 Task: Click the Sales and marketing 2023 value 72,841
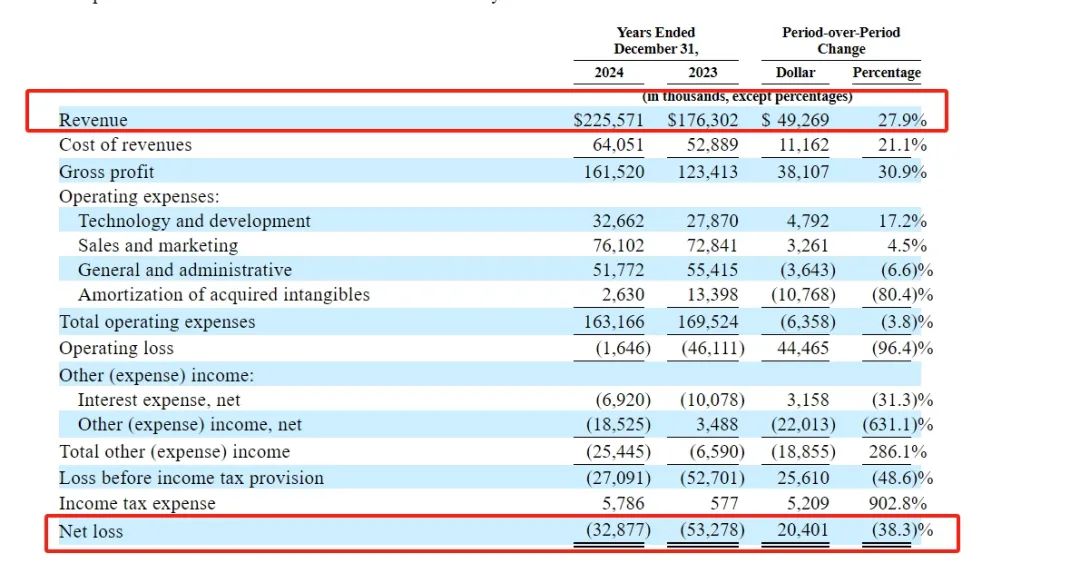point(712,245)
